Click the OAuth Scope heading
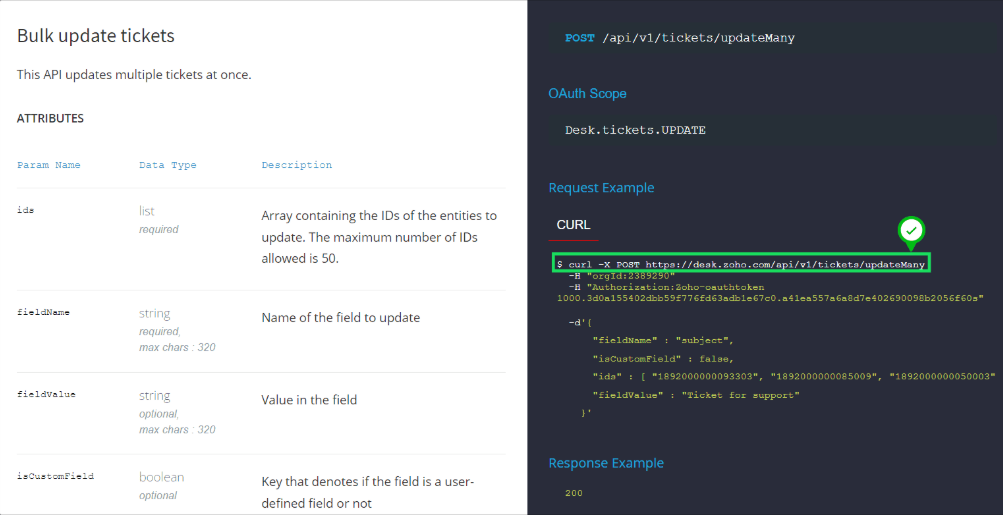This screenshot has height=515, width=1003. (587, 93)
